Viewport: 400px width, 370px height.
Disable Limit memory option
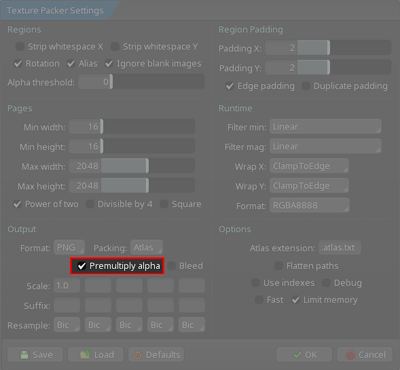(296, 300)
